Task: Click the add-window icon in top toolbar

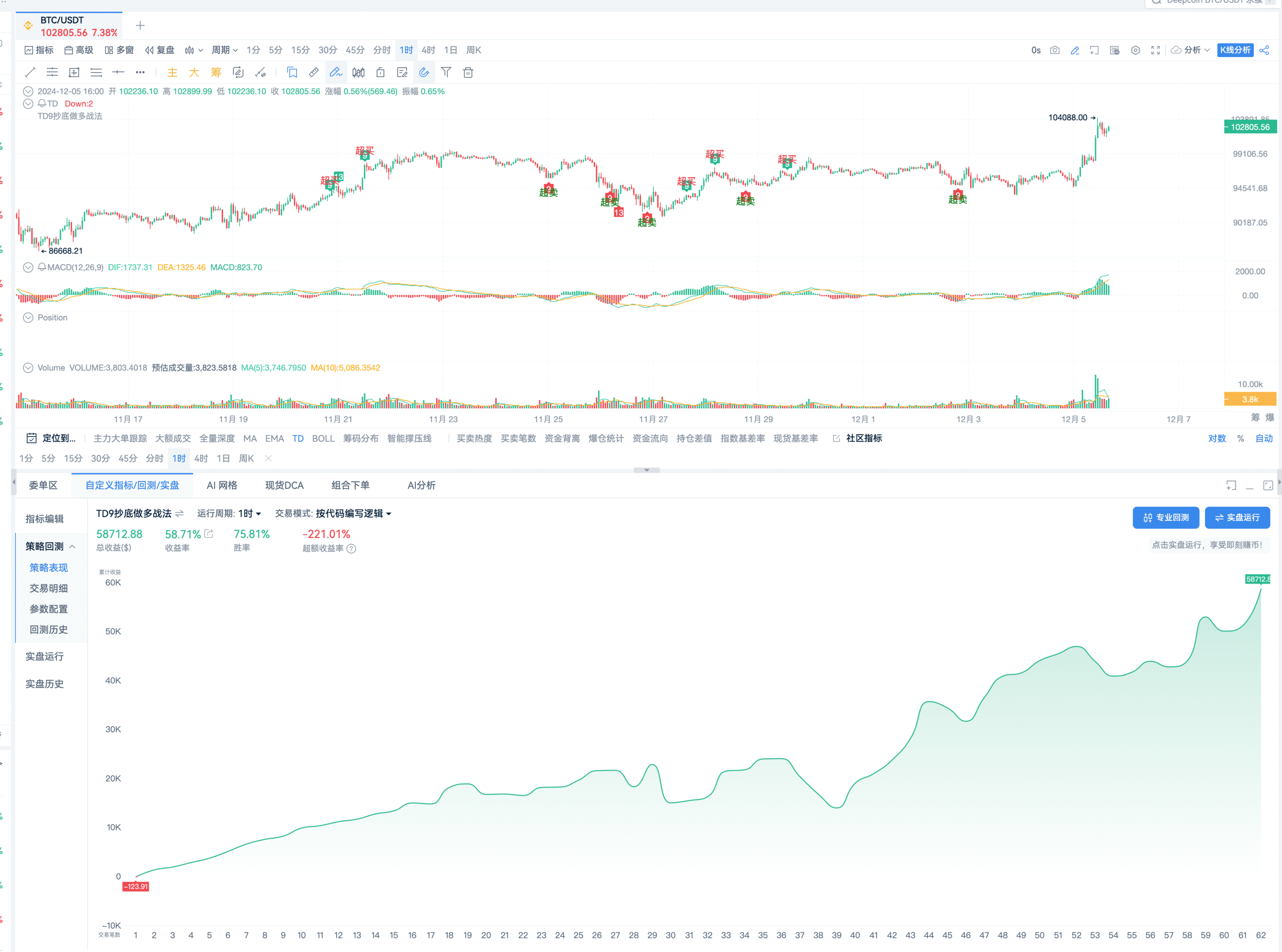Action: click(x=1094, y=50)
